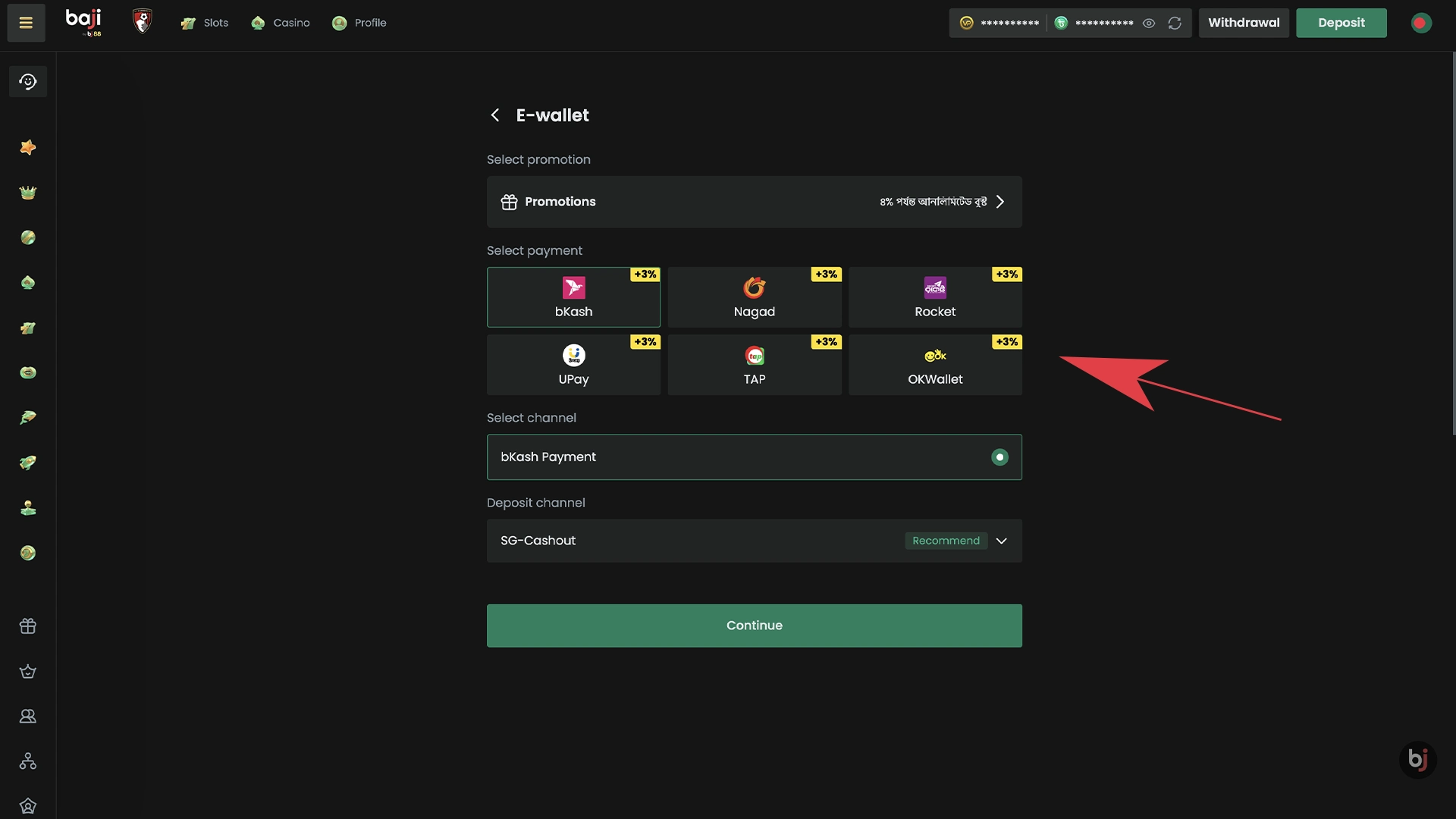
Task: Select TAP payment method
Action: pyautogui.click(x=755, y=365)
